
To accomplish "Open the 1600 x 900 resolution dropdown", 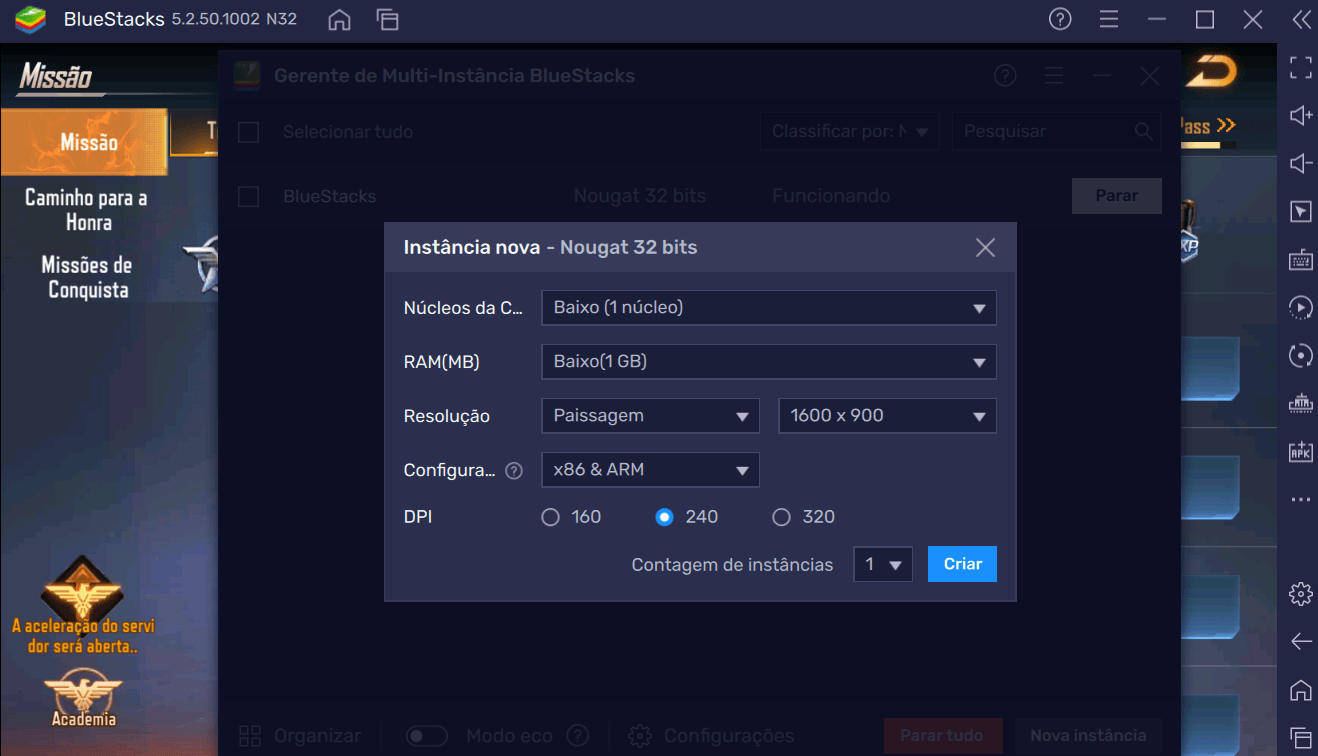I will coord(887,416).
